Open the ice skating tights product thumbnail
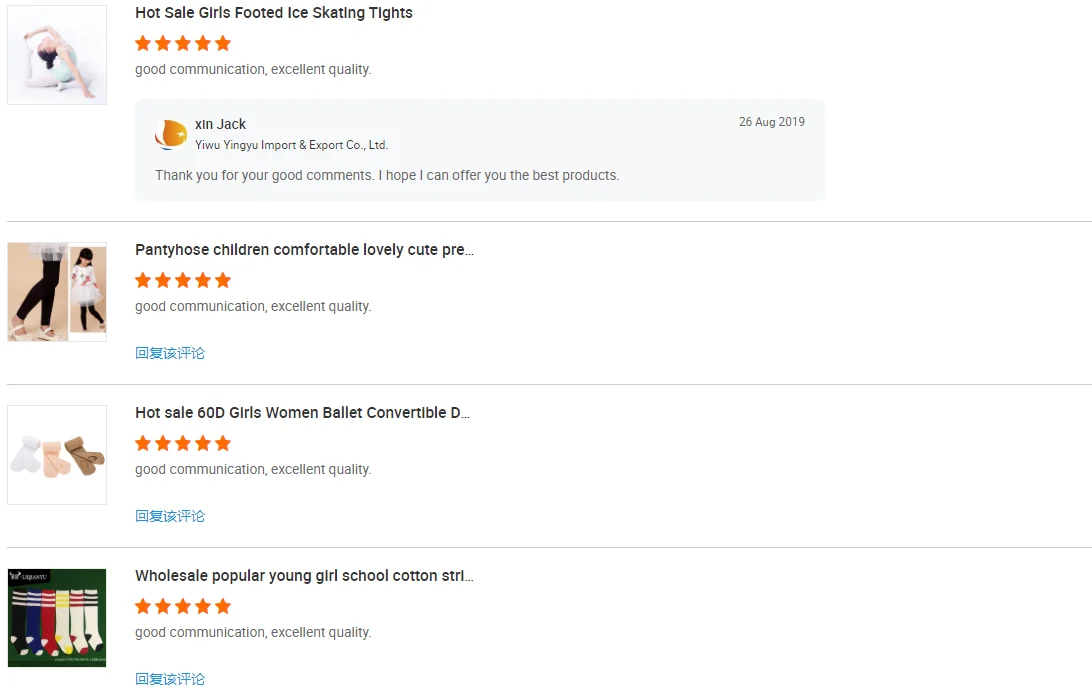Screen dimensions: 1092x698 click(x=57, y=55)
